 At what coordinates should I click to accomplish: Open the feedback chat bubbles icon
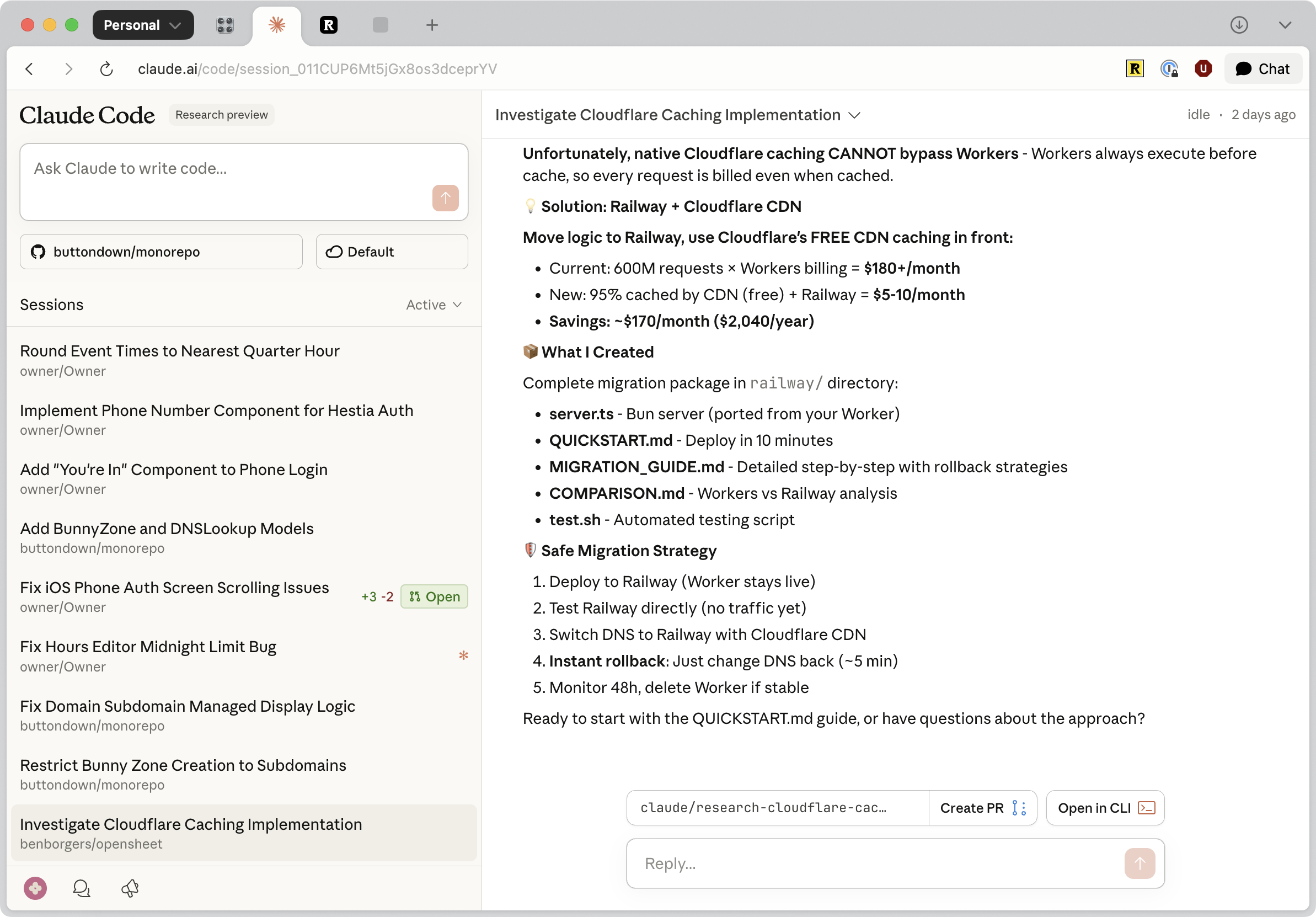[82, 888]
